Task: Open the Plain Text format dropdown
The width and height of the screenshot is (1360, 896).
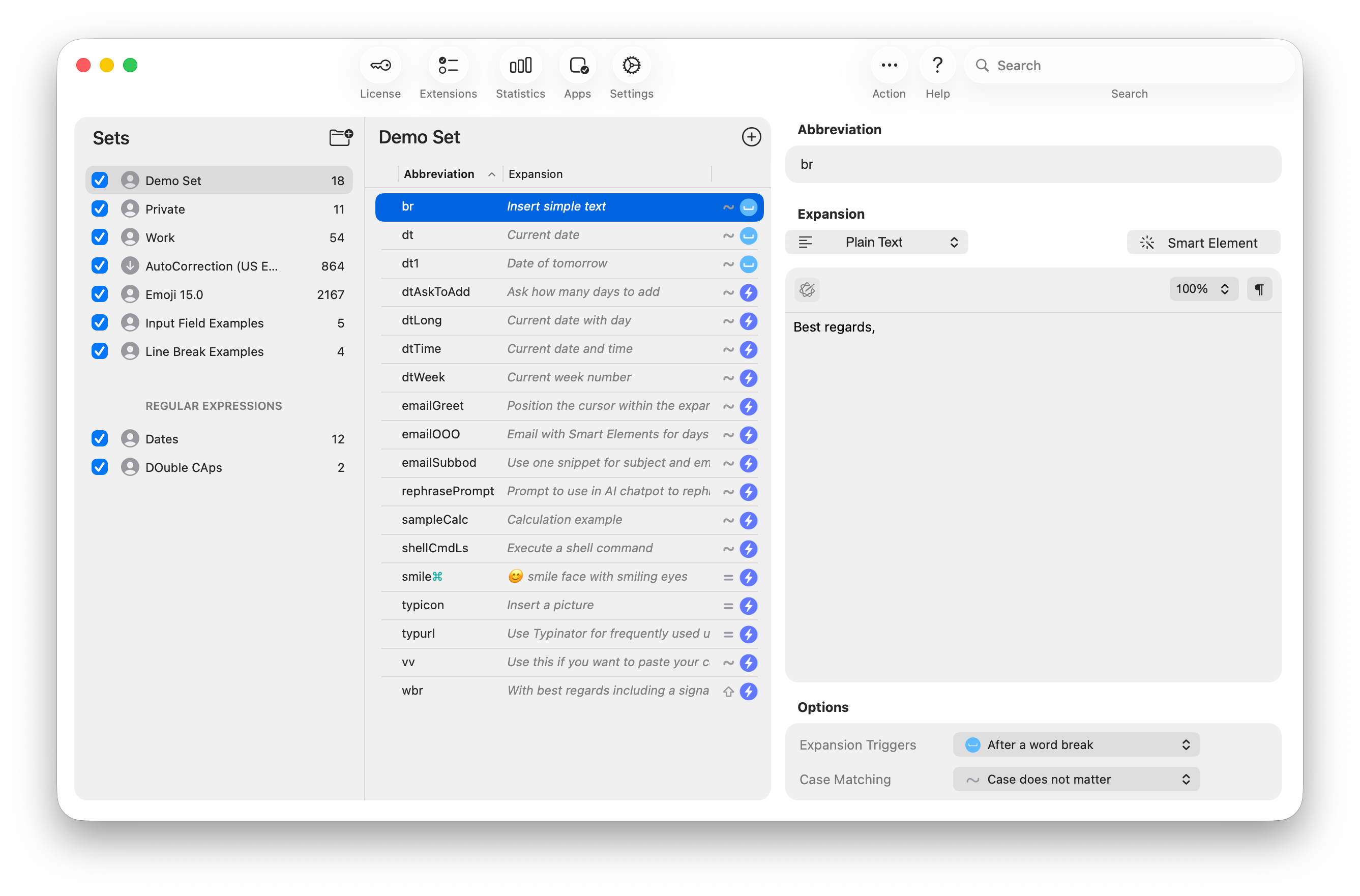Action: pyautogui.click(x=876, y=242)
